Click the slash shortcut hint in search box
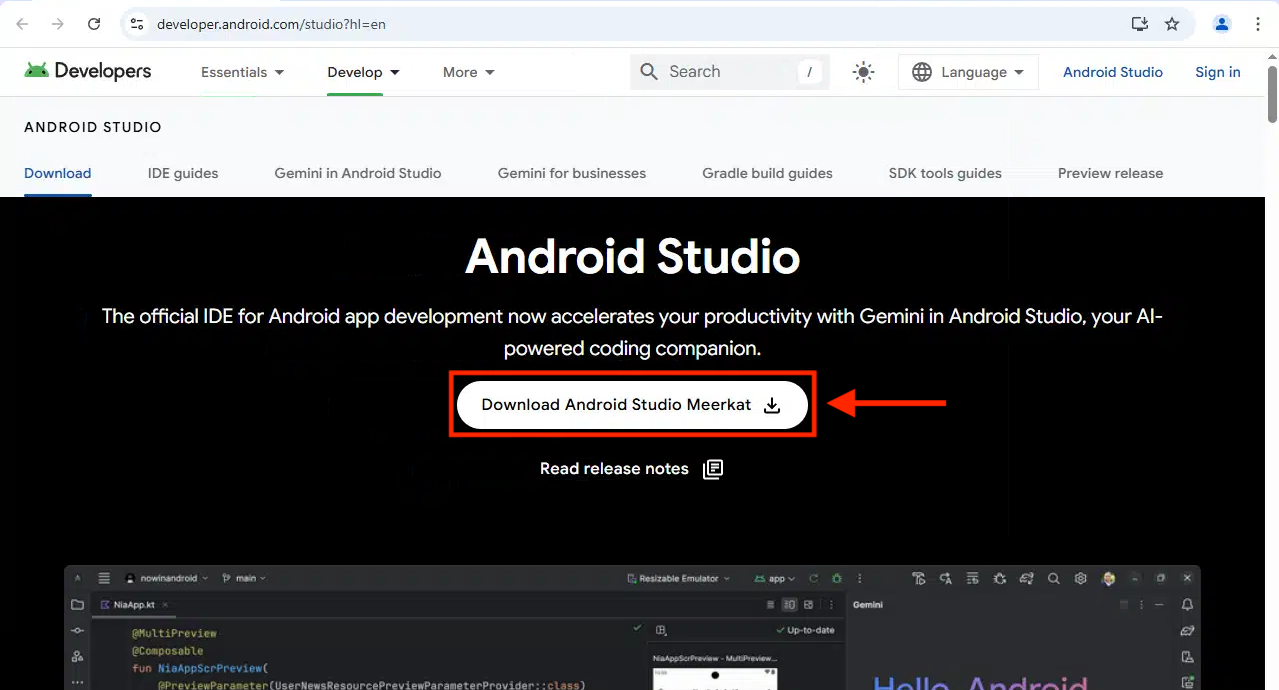 click(x=809, y=72)
